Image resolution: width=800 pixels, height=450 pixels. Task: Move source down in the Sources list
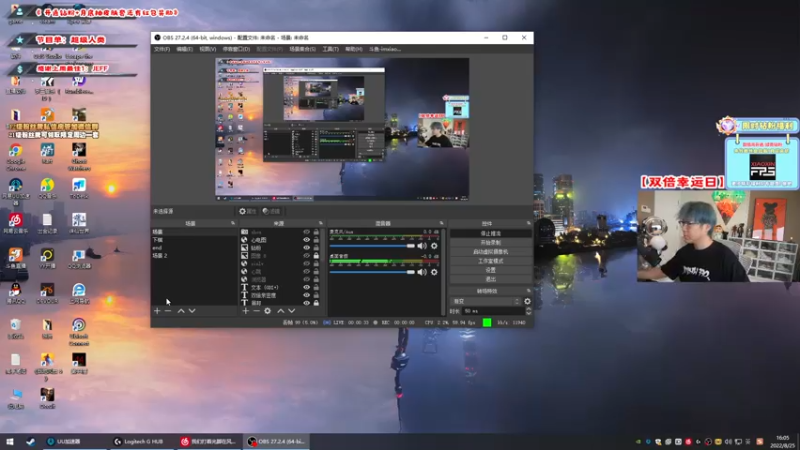point(291,311)
